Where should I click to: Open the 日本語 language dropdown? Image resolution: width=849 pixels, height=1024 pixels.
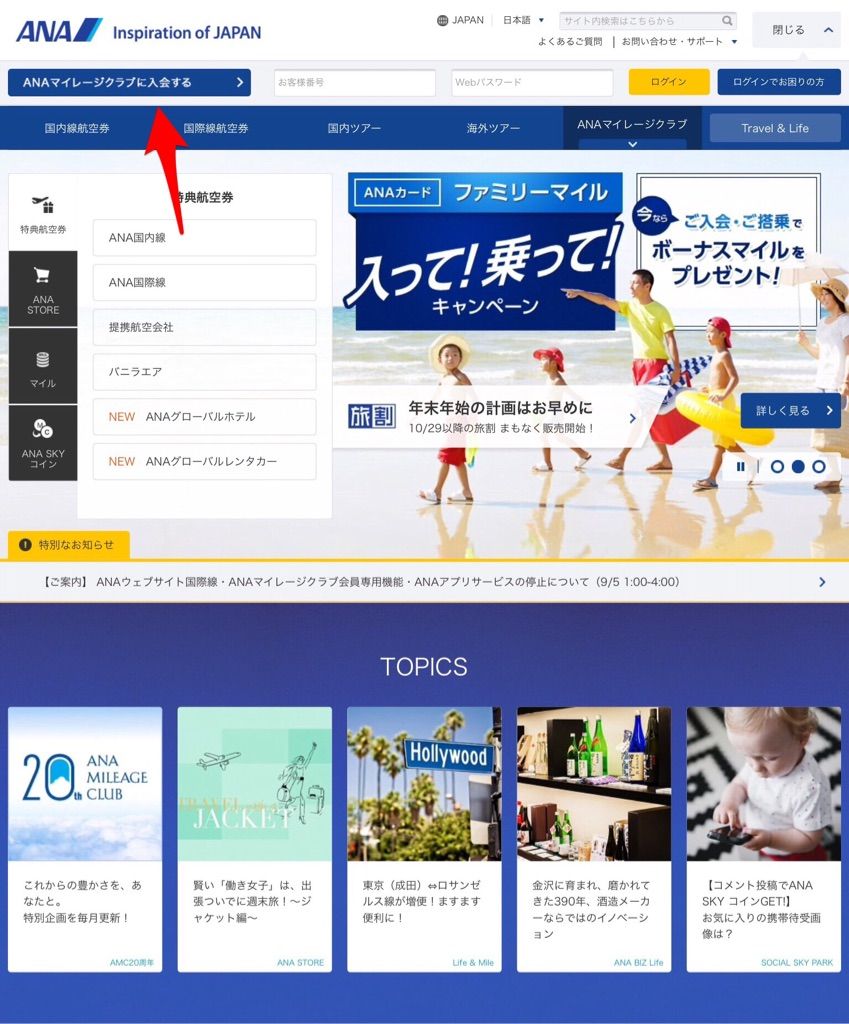click(523, 20)
